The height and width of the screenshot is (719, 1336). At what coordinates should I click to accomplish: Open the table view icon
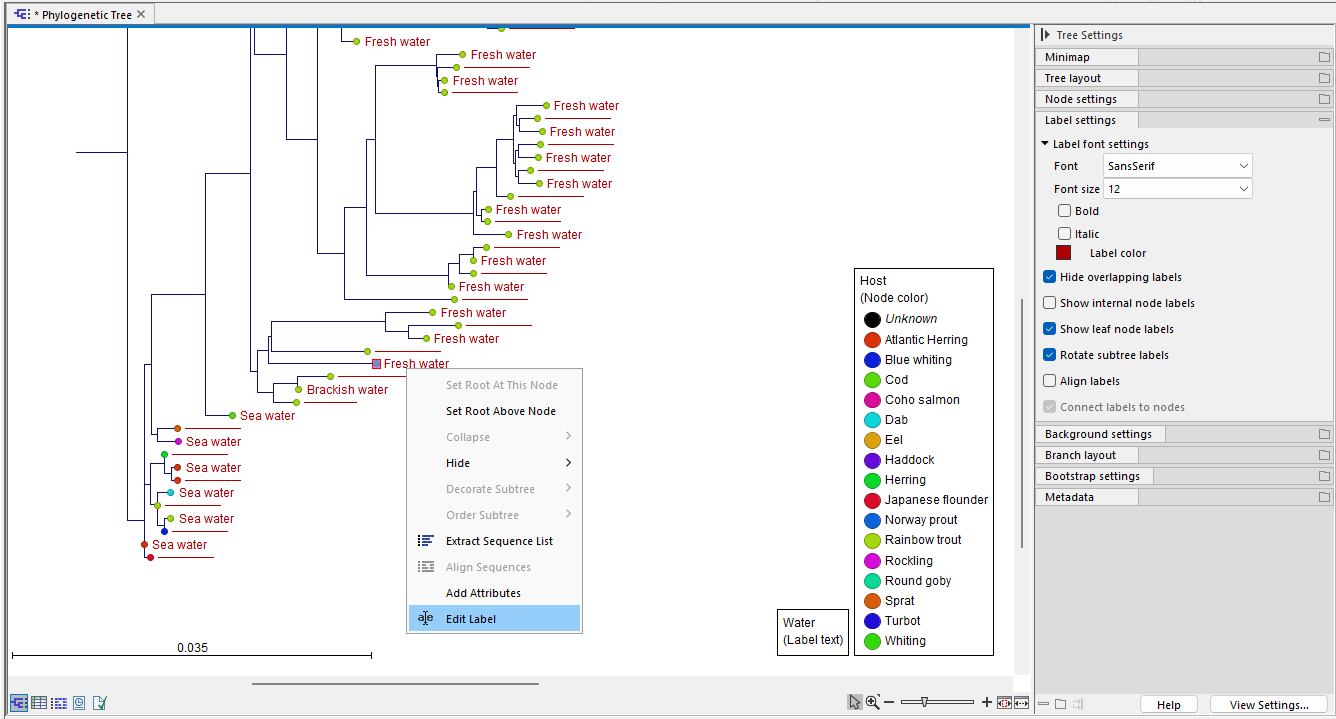[x=39, y=703]
